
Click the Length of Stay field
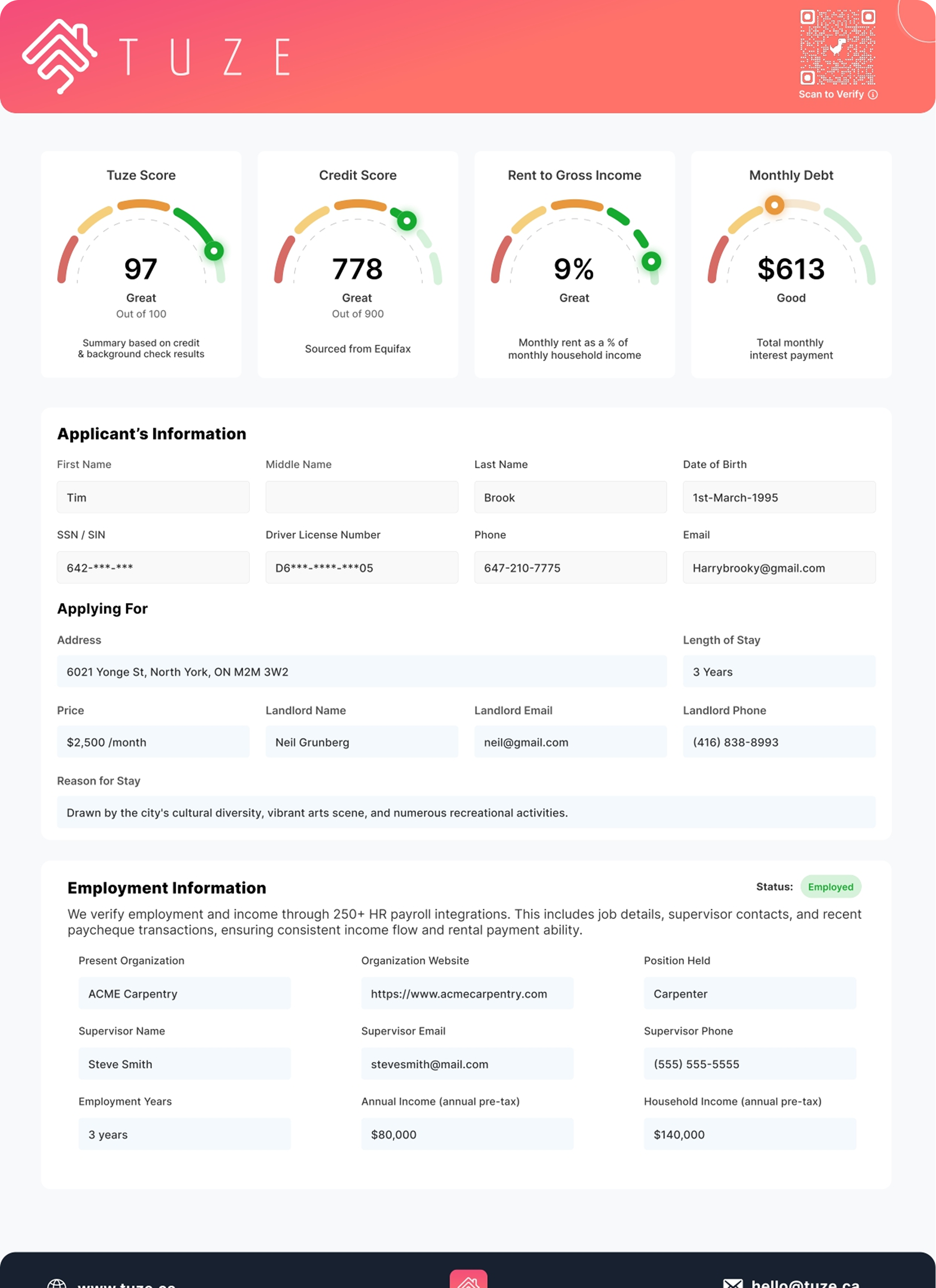click(x=779, y=672)
